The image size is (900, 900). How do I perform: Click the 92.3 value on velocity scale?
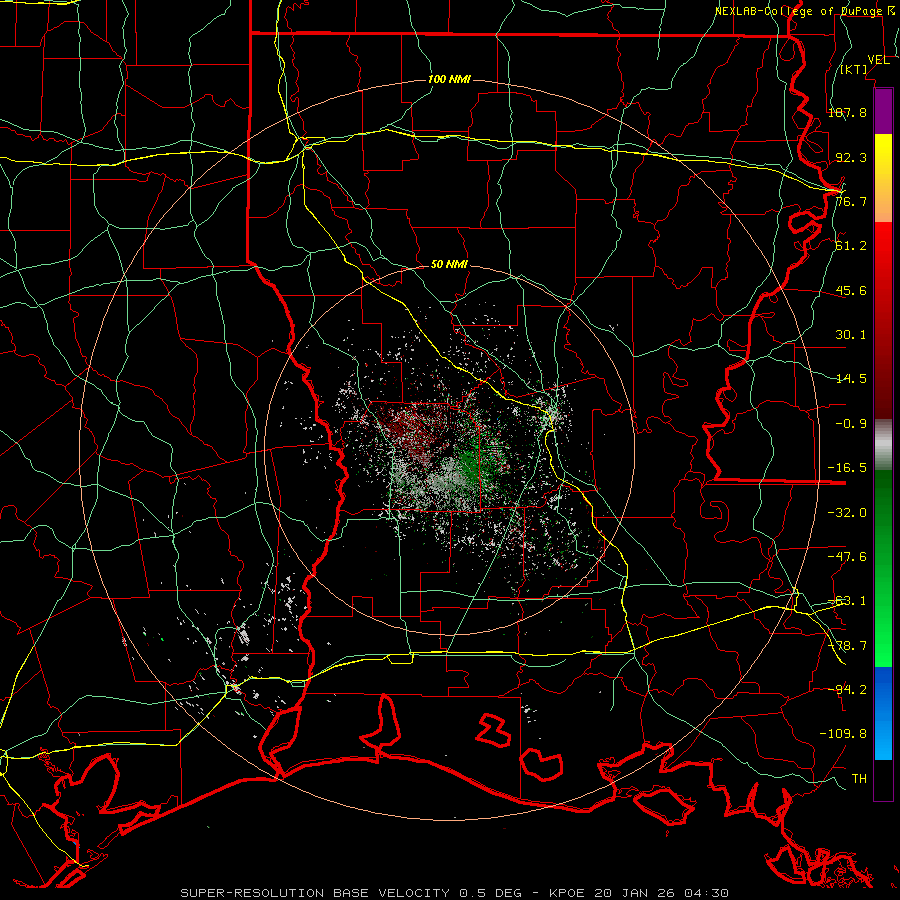point(851,157)
